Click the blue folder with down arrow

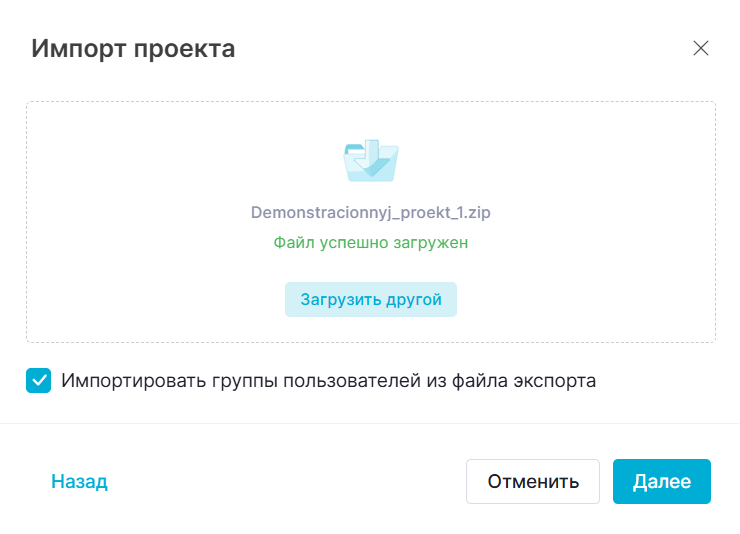pos(371,161)
